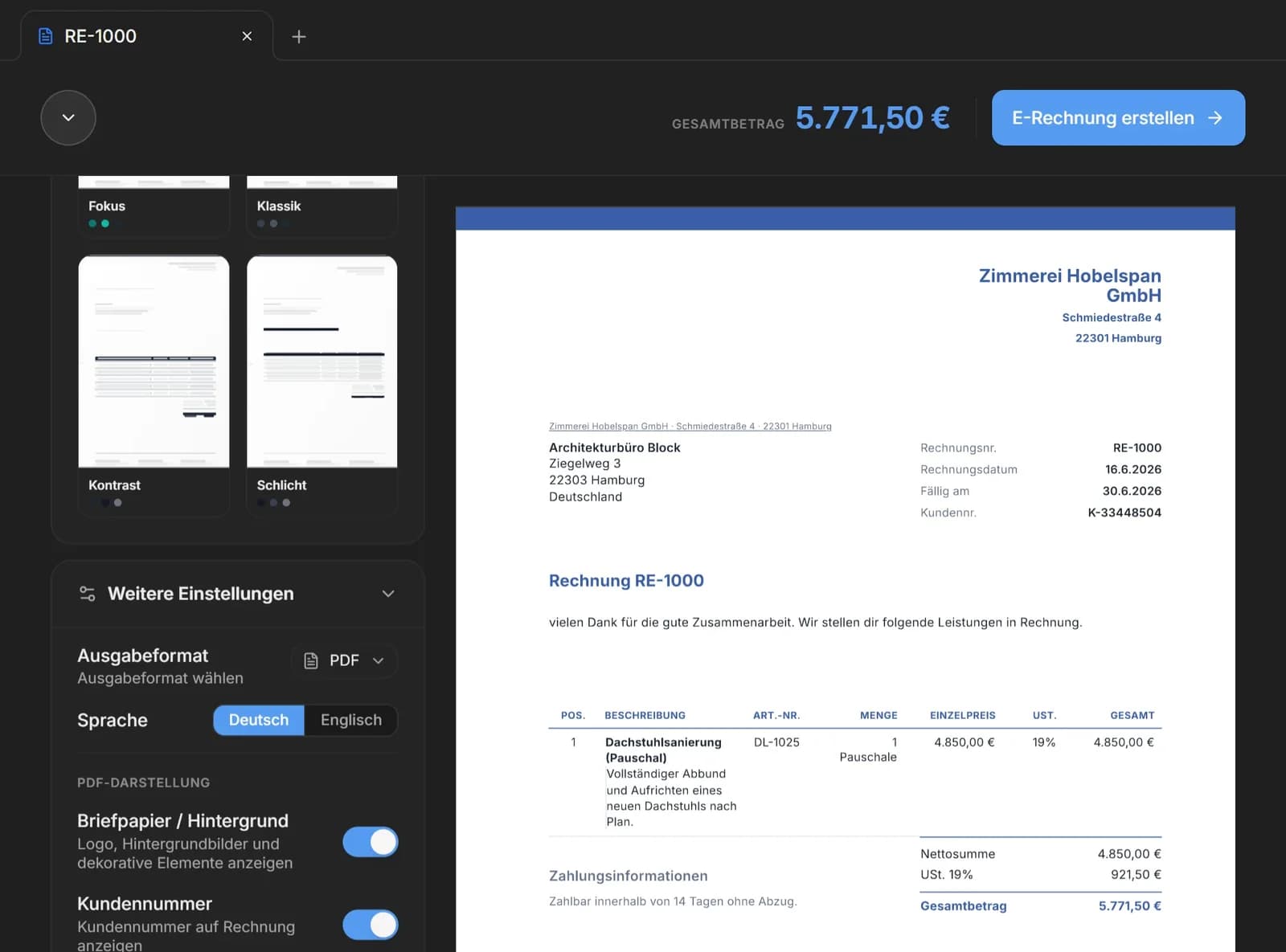The height and width of the screenshot is (952, 1286).
Task: Click Deutschland in the recipient address
Action: pyautogui.click(x=585, y=496)
